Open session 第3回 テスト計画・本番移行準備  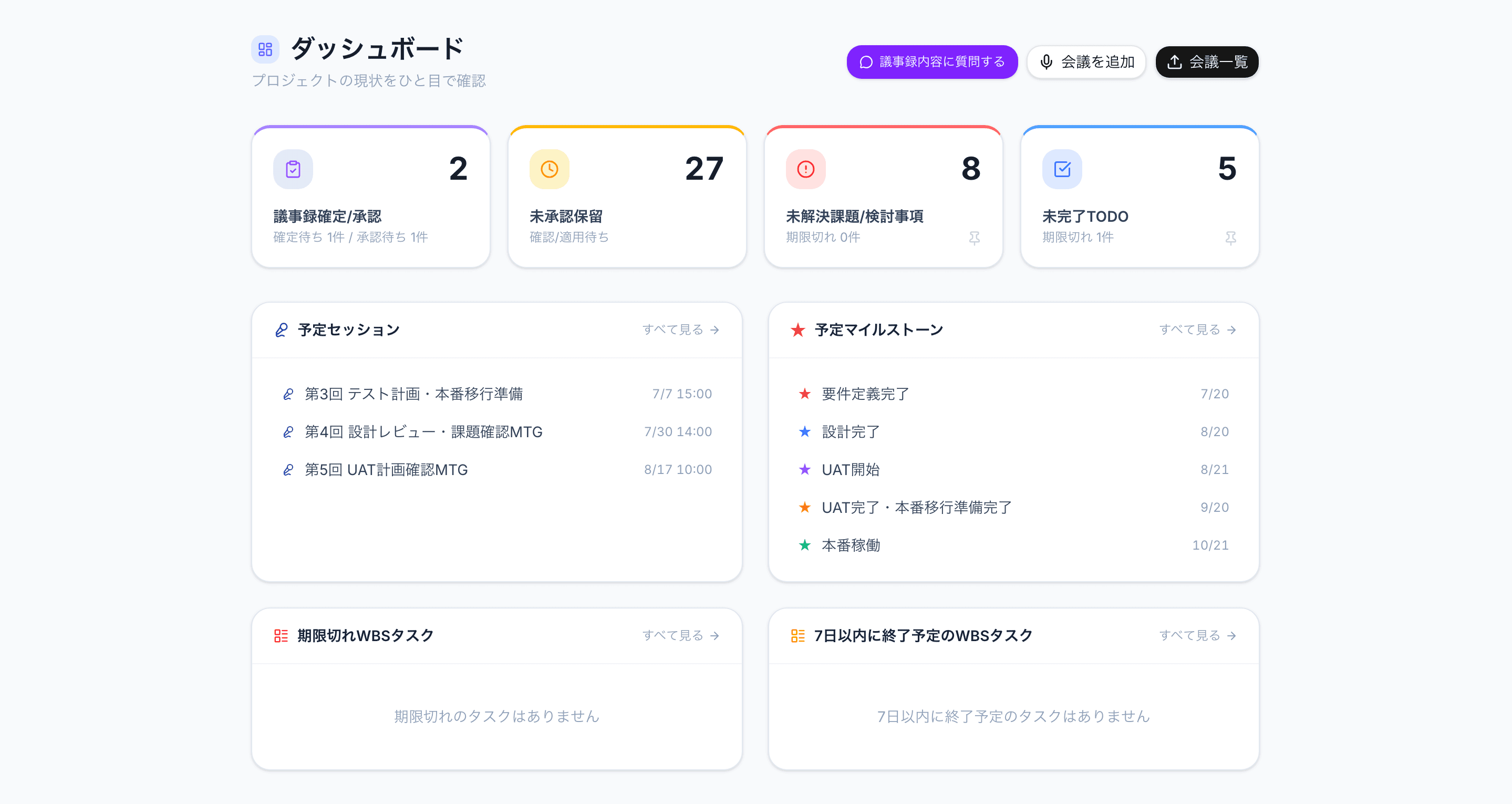(x=497, y=394)
